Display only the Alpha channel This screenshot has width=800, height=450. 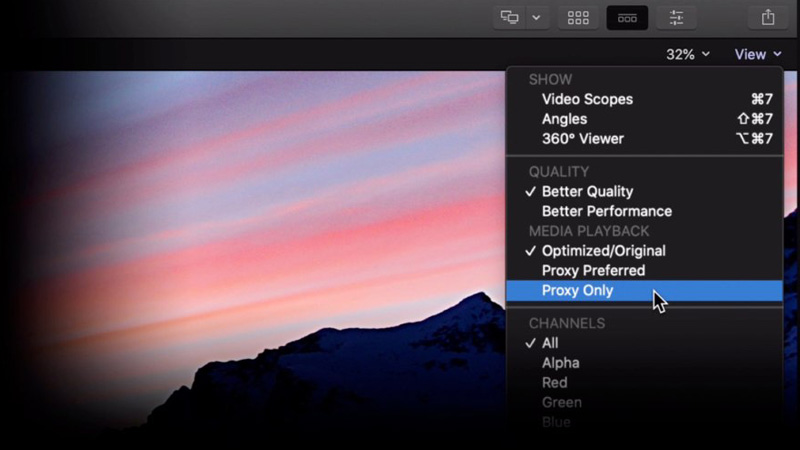click(x=560, y=363)
